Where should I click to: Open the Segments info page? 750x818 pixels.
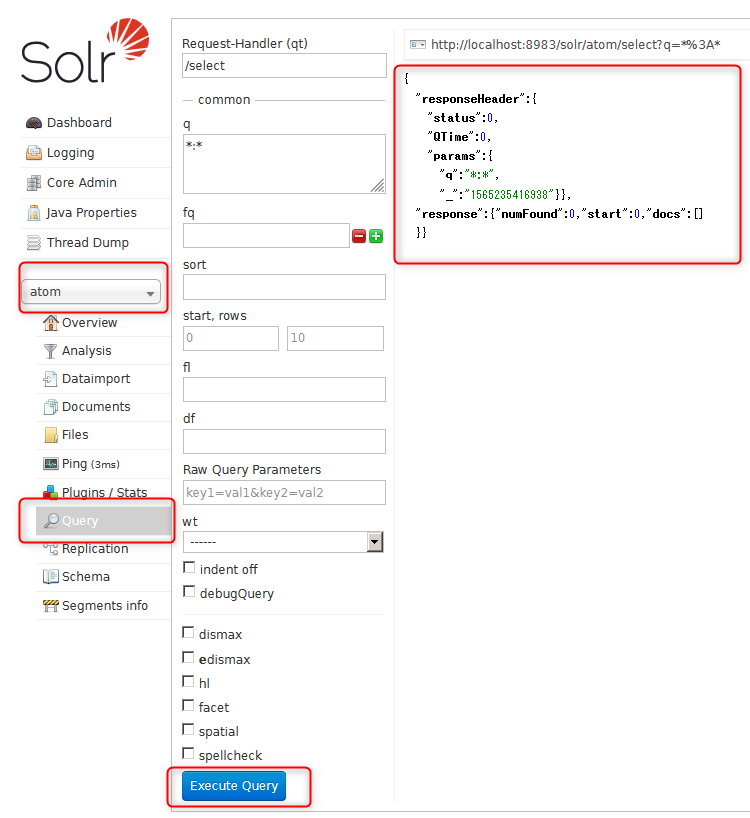pos(105,606)
